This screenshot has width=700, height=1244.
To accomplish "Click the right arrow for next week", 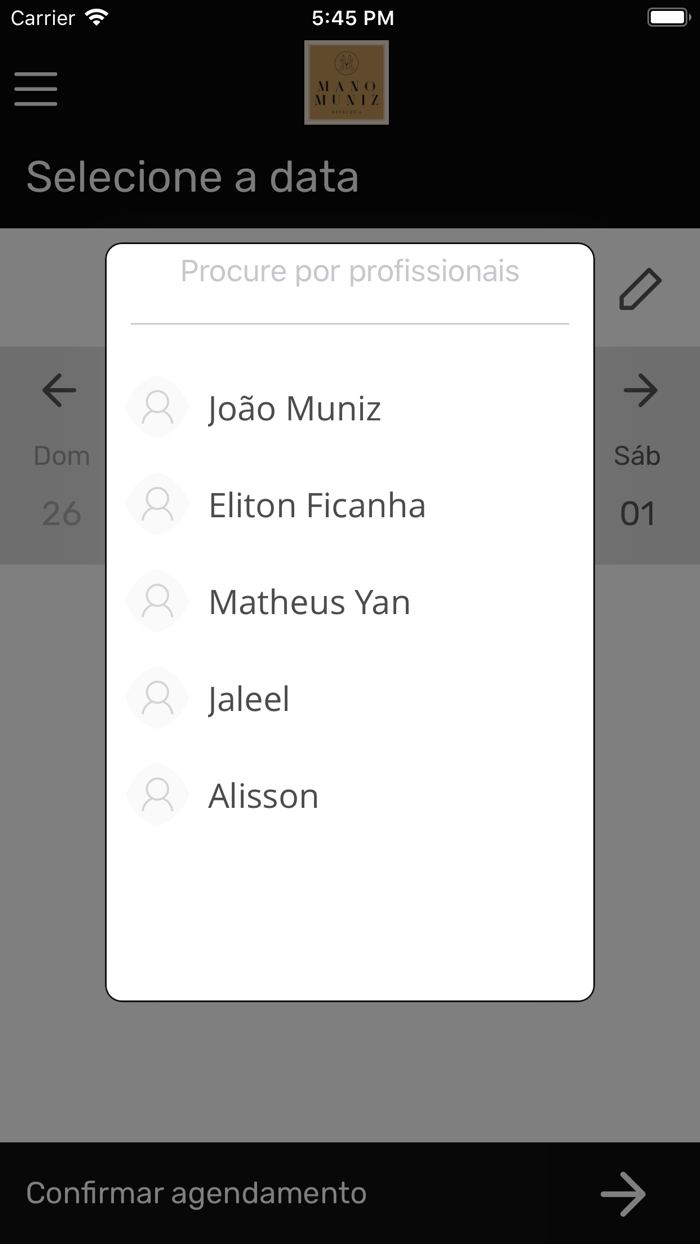I will click(641, 391).
